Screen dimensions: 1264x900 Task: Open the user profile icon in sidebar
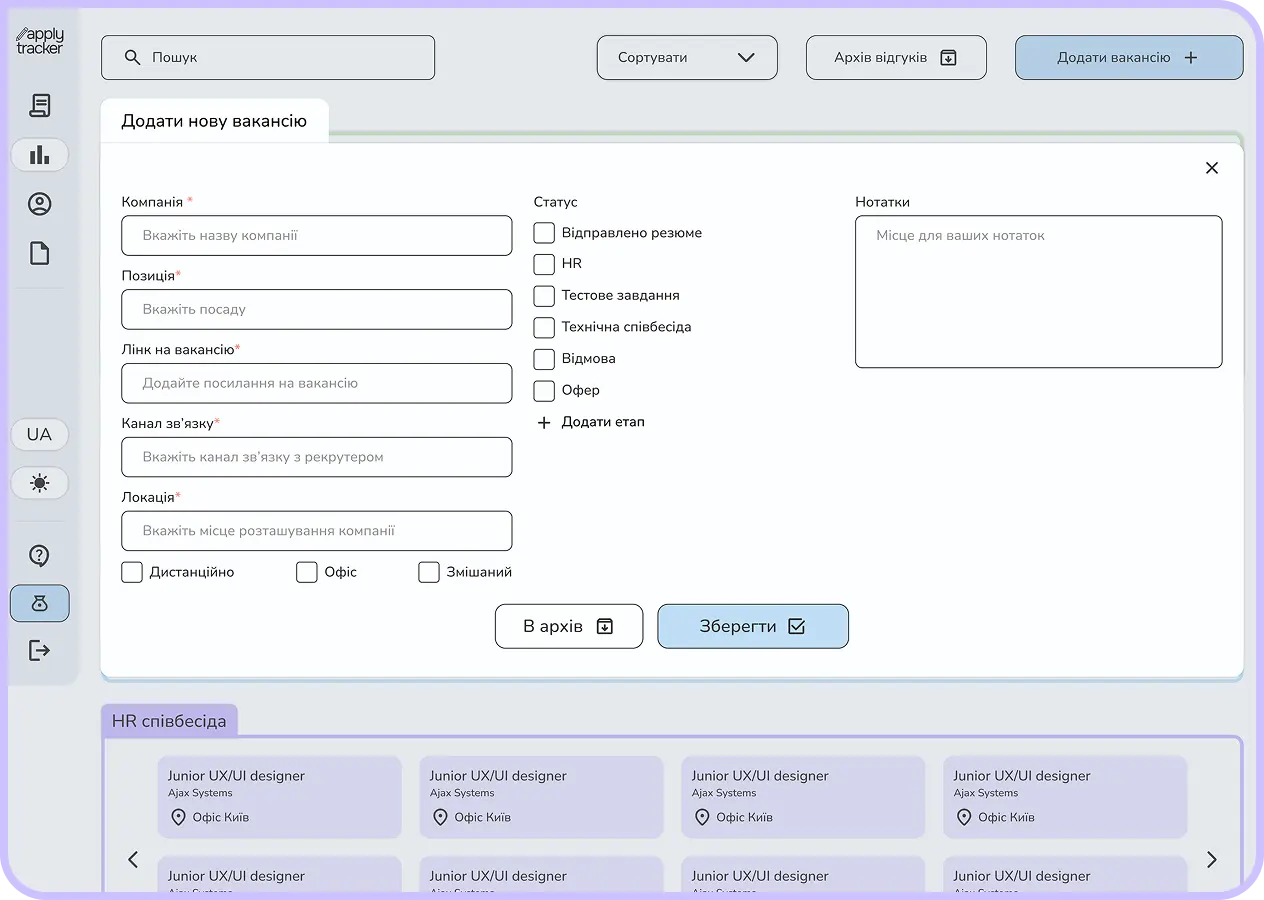coord(40,204)
